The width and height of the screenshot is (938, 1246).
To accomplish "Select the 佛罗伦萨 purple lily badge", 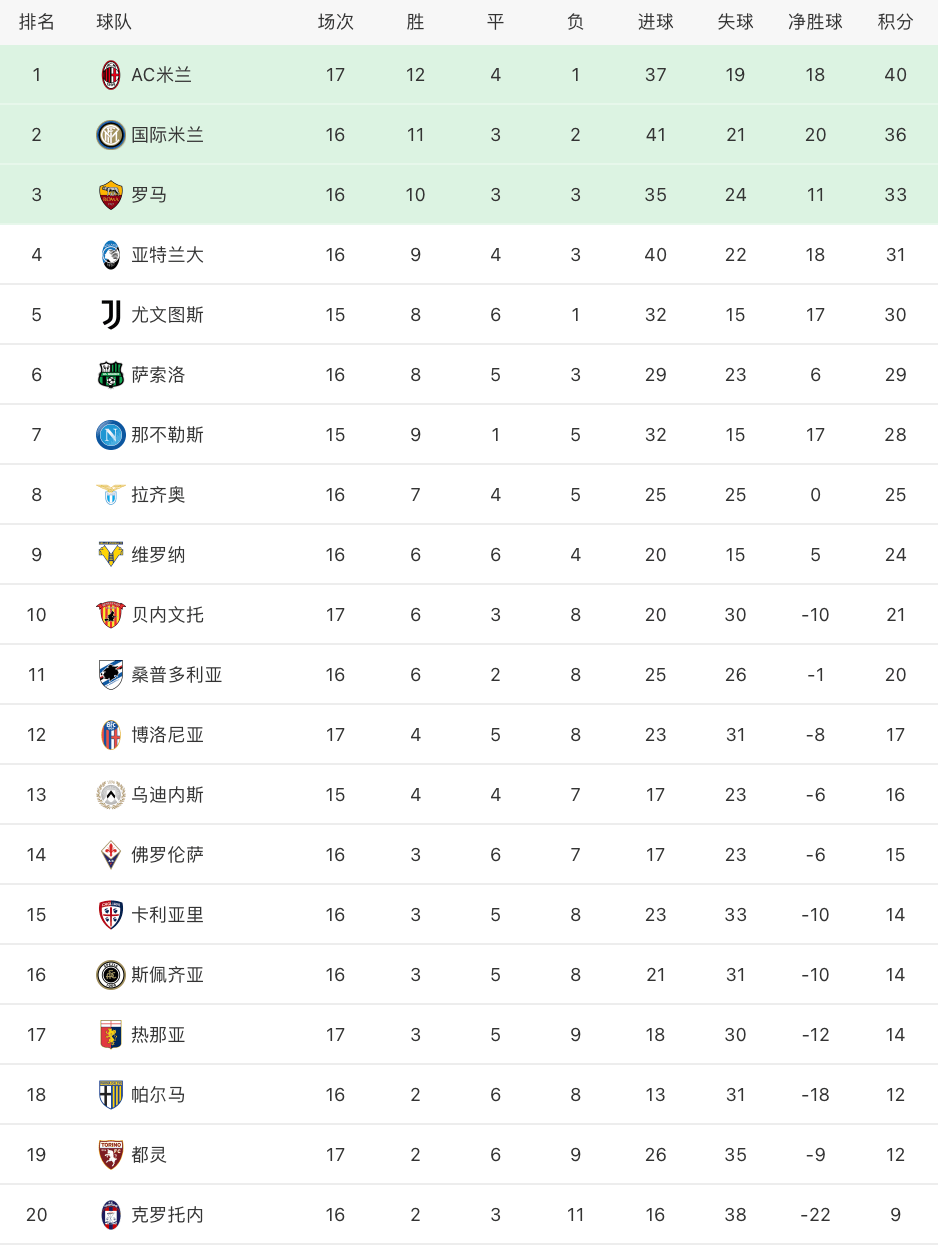I will (111, 855).
